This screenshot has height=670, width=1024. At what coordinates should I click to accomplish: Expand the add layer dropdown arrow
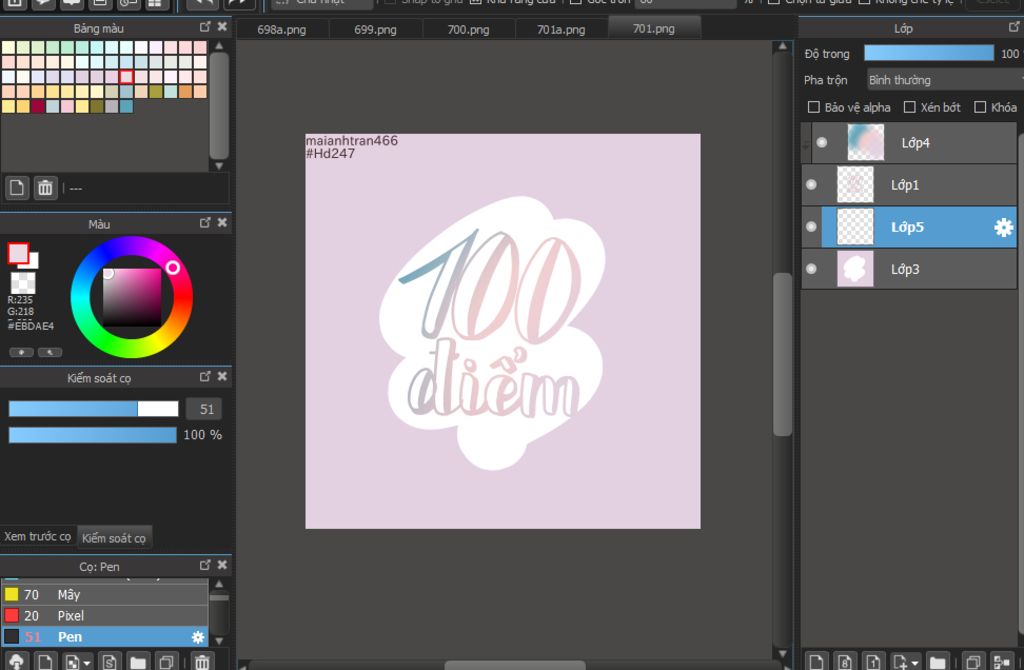pos(914,663)
